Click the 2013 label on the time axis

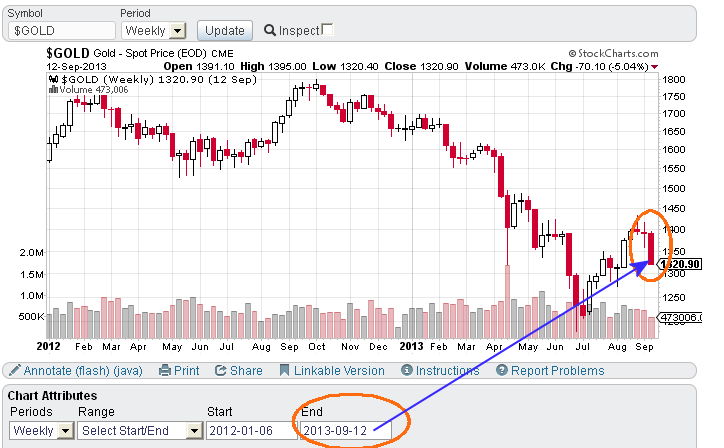411,346
